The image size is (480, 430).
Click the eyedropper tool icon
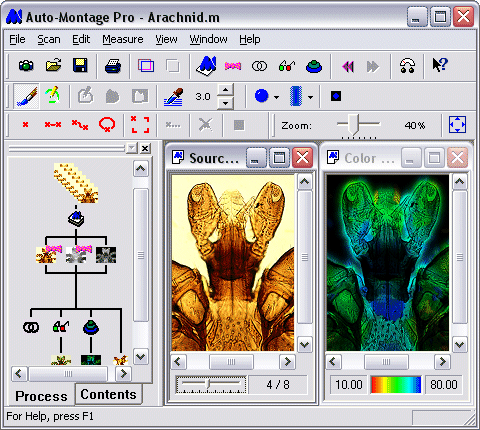point(173,97)
